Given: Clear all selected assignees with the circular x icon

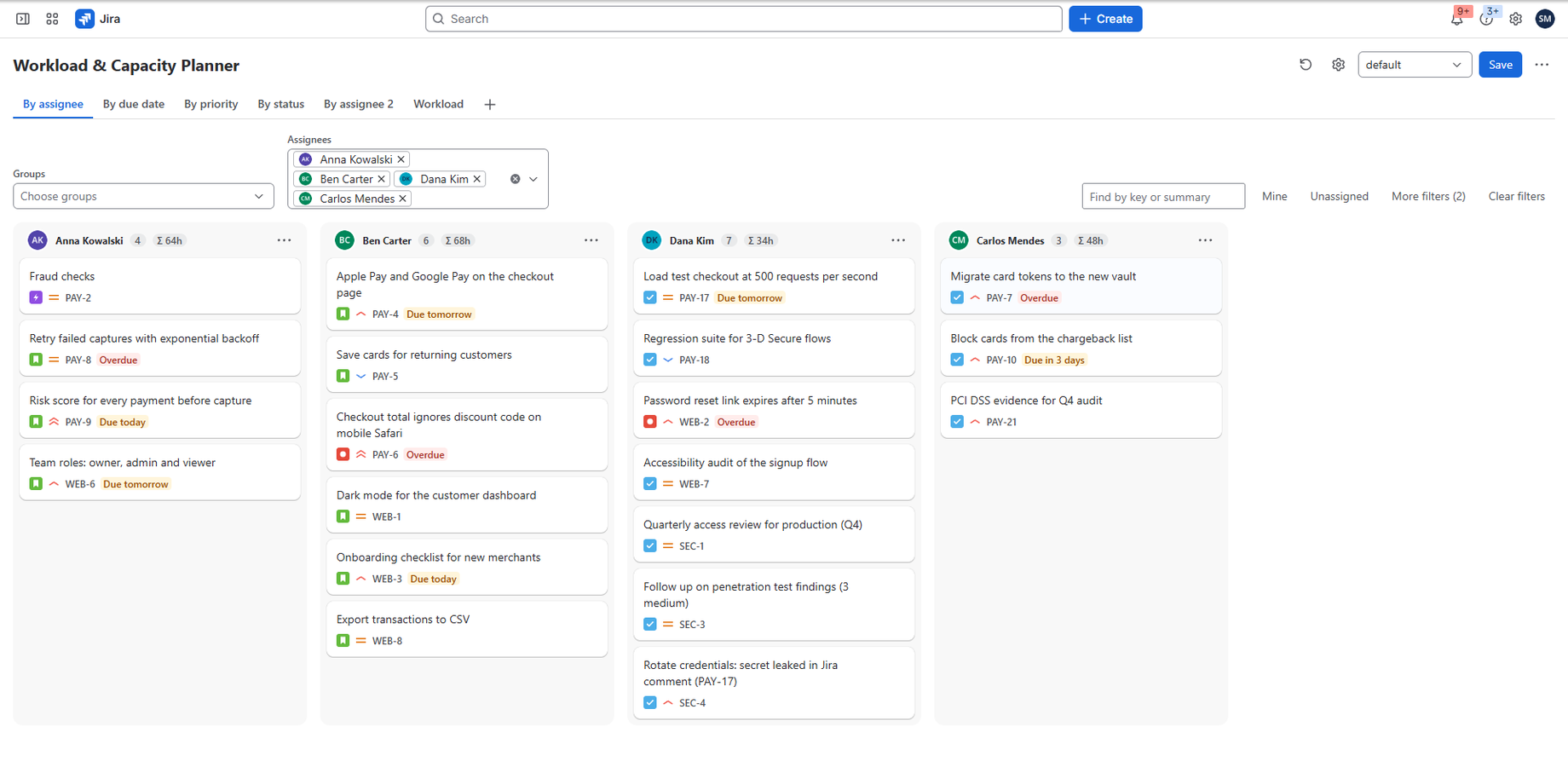Looking at the screenshot, I should [515, 179].
